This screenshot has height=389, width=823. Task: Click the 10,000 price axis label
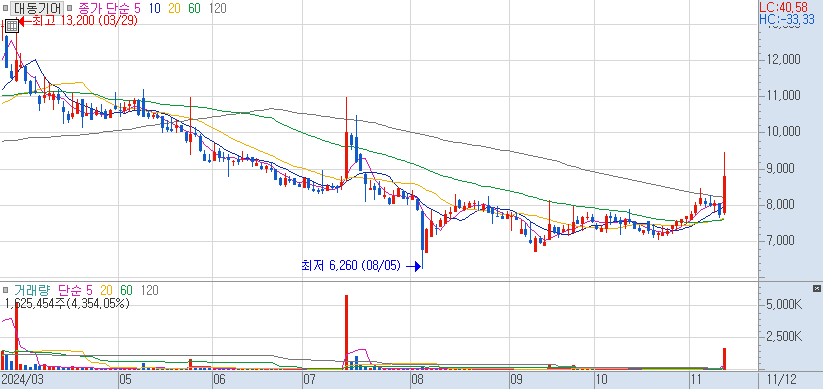(783, 132)
